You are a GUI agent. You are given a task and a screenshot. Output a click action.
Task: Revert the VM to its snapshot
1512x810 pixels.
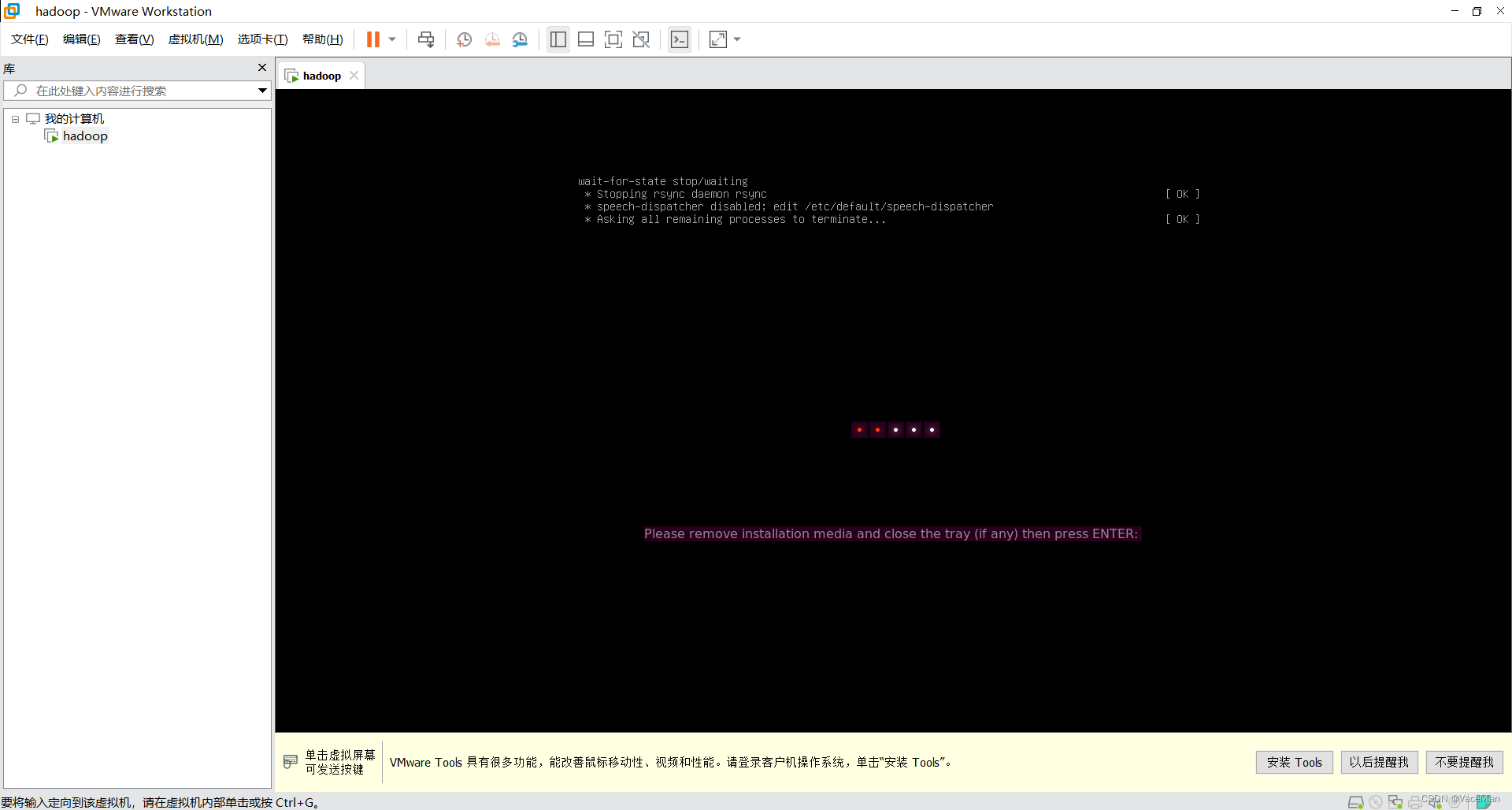[x=492, y=39]
